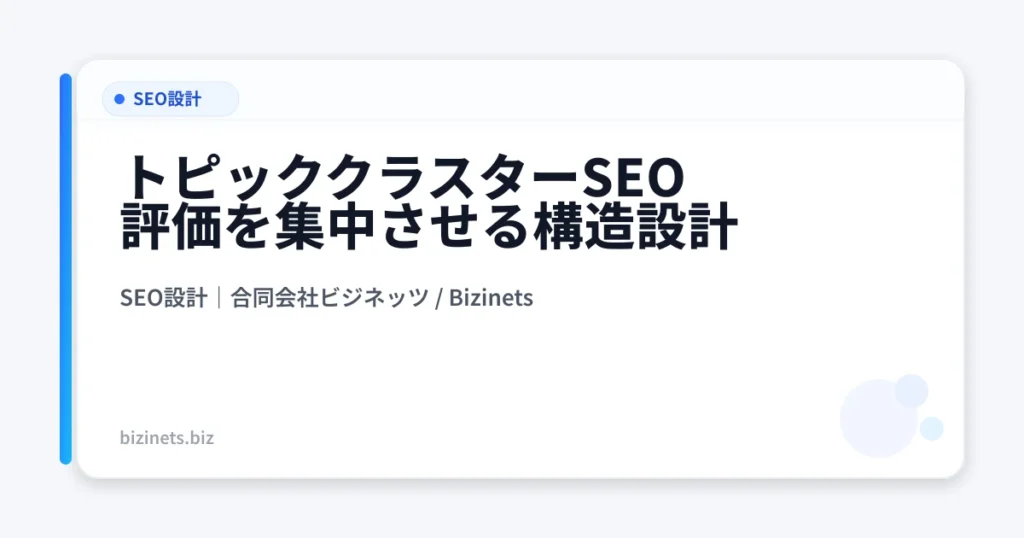
Task: Click the blue dot in the SEO設計 tag
Action: coord(119,99)
